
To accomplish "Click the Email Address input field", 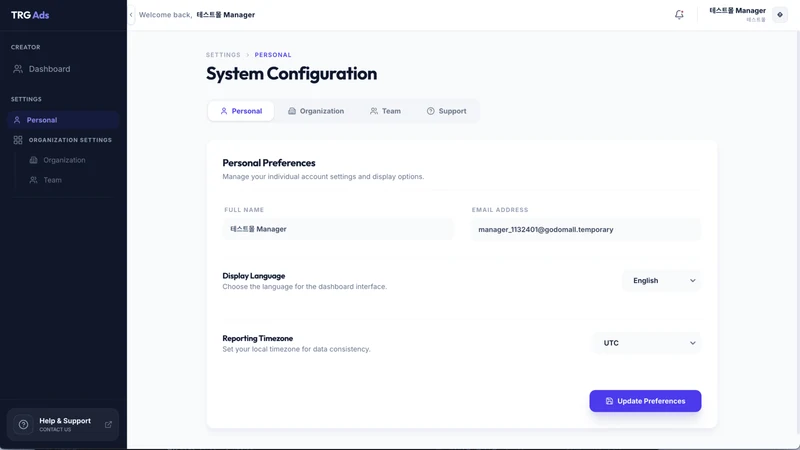I will [586, 230].
